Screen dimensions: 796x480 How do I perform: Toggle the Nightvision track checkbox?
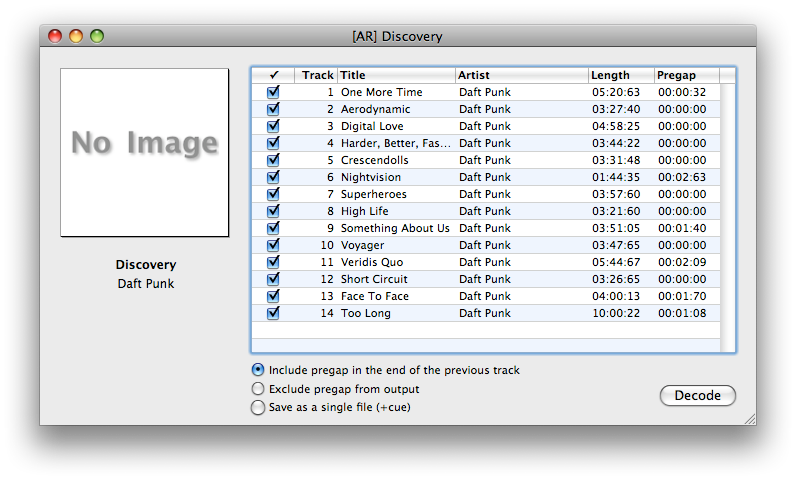point(273,177)
